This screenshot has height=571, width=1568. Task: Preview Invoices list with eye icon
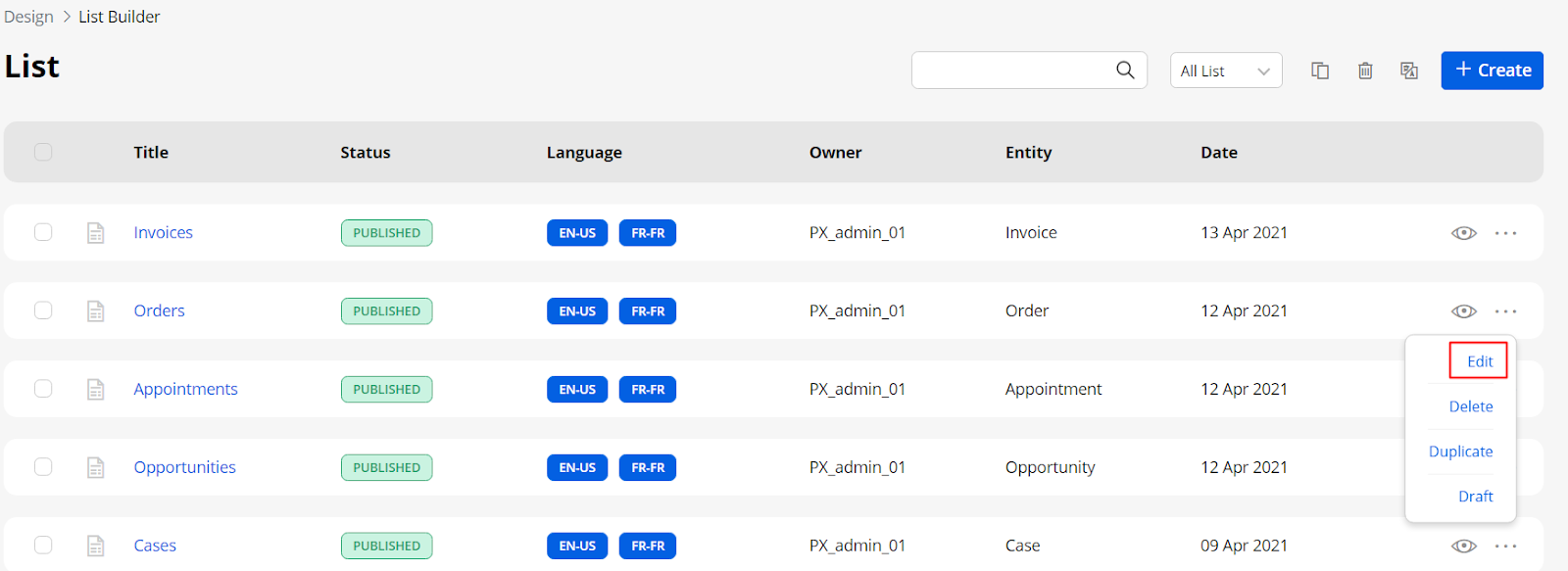click(x=1463, y=233)
